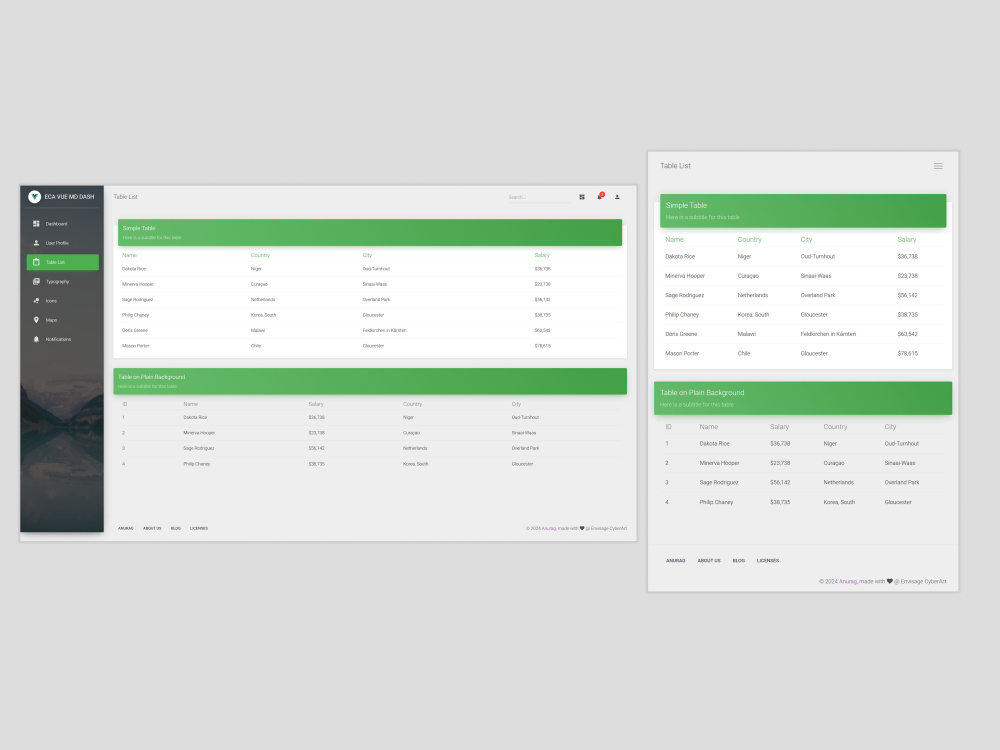Viewport: 1000px width, 750px height.
Task: Click the ECA VUE MD DASH logo
Action: tap(60, 197)
